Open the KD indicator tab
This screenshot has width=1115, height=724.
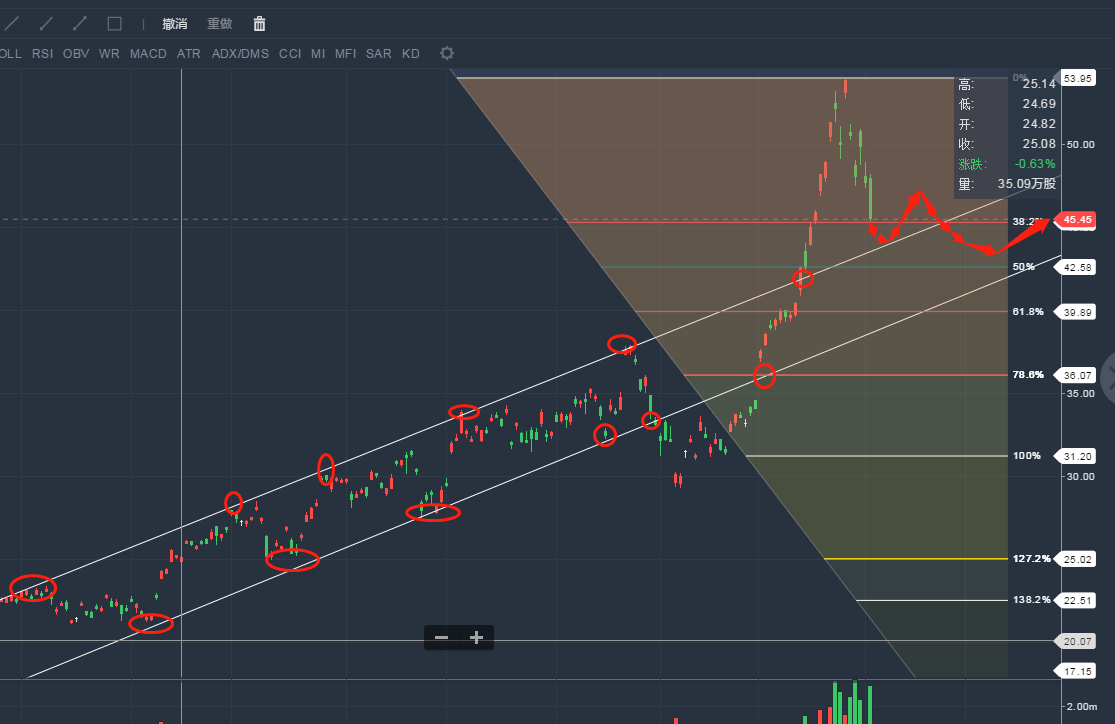click(411, 54)
